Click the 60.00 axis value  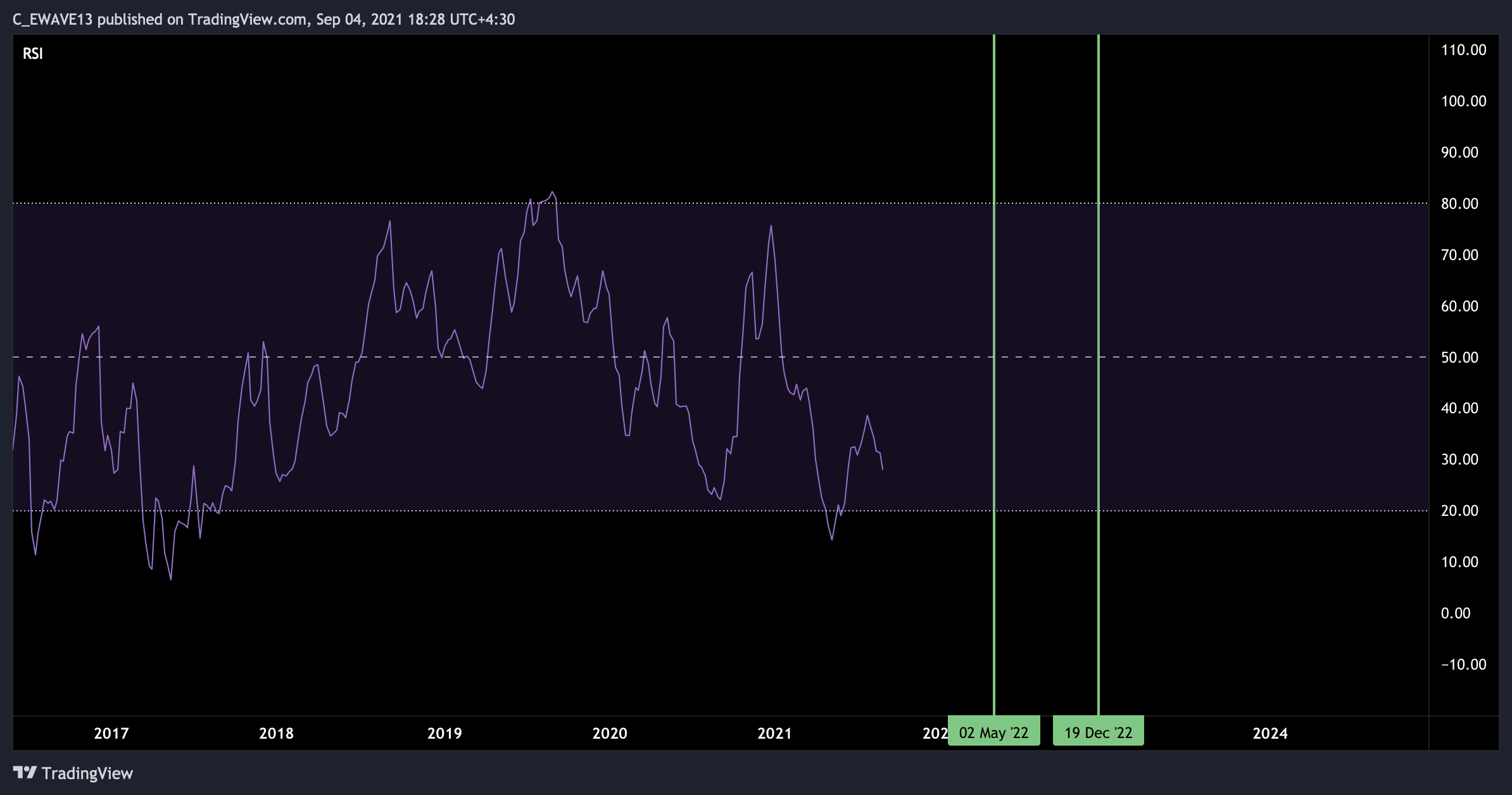point(1459,306)
